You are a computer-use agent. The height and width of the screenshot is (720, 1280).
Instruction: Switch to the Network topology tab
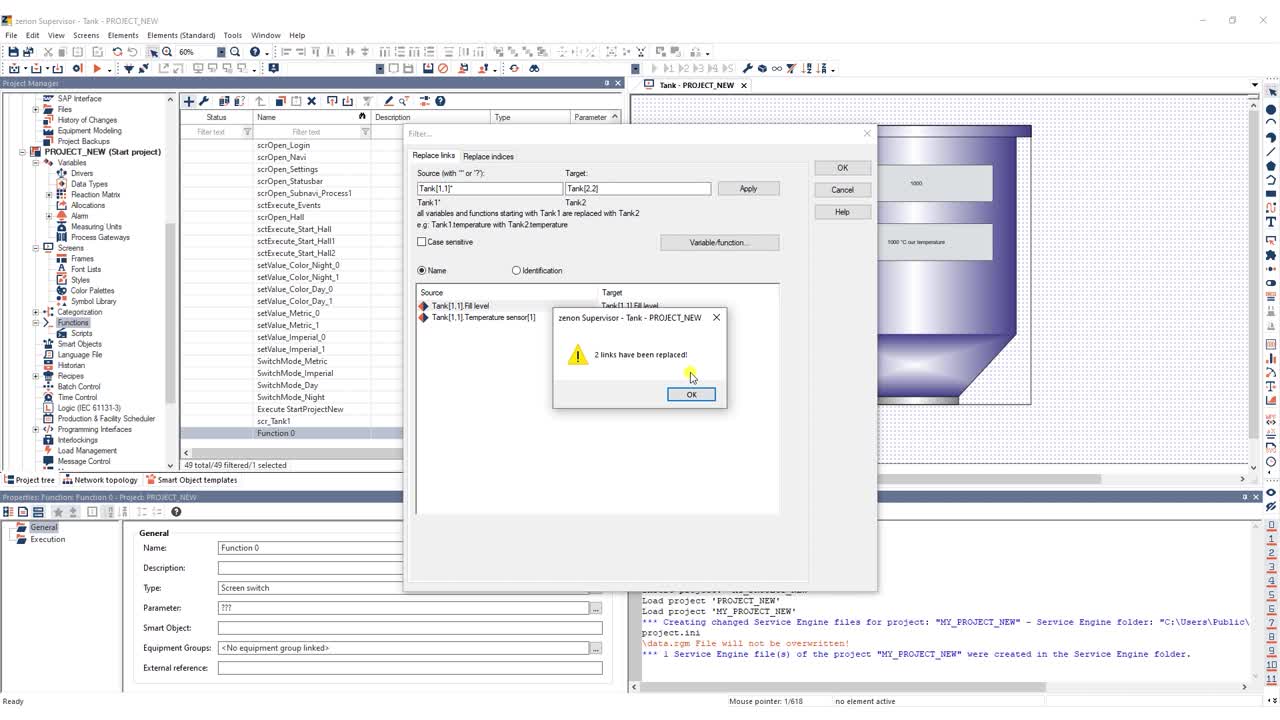[99, 480]
